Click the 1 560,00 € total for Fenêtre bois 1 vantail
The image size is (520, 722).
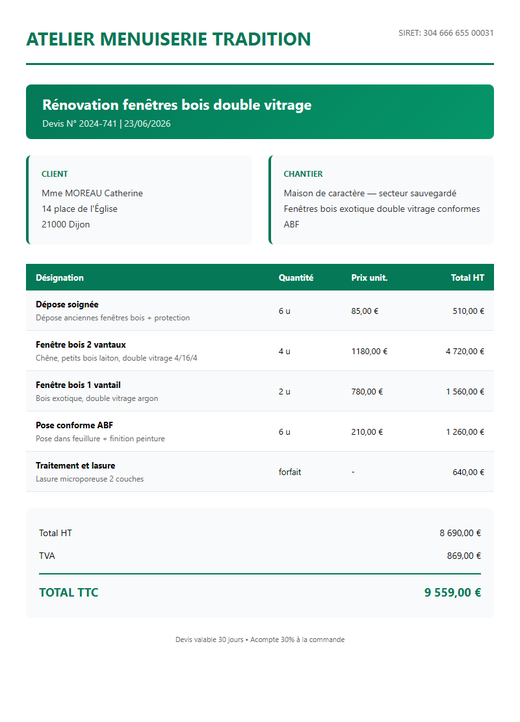coord(465,392)
